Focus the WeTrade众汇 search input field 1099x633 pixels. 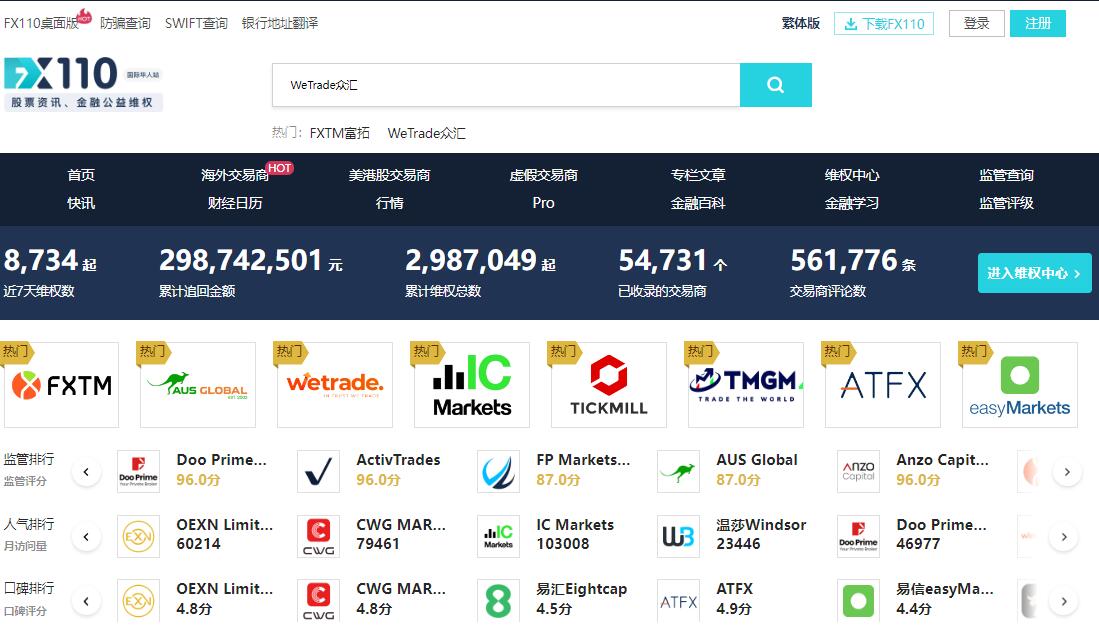point(506,85)
